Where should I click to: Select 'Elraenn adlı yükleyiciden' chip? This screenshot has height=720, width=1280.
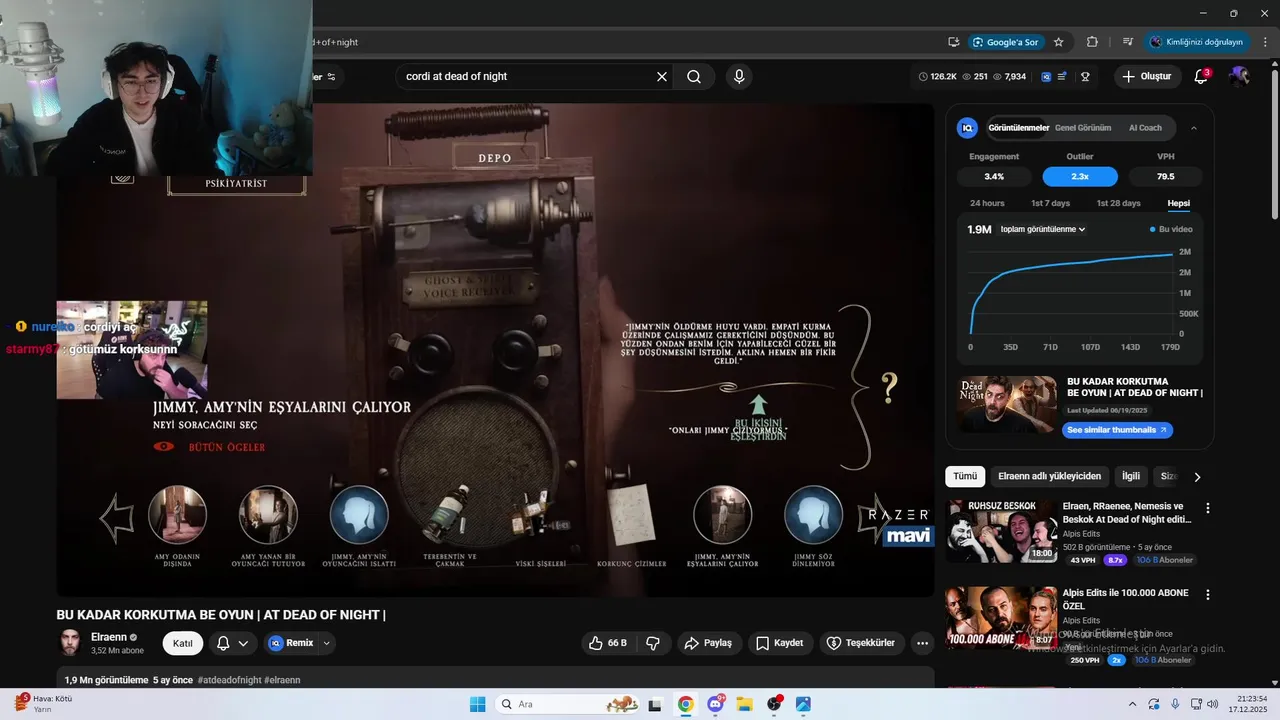tap(1049, 477)
